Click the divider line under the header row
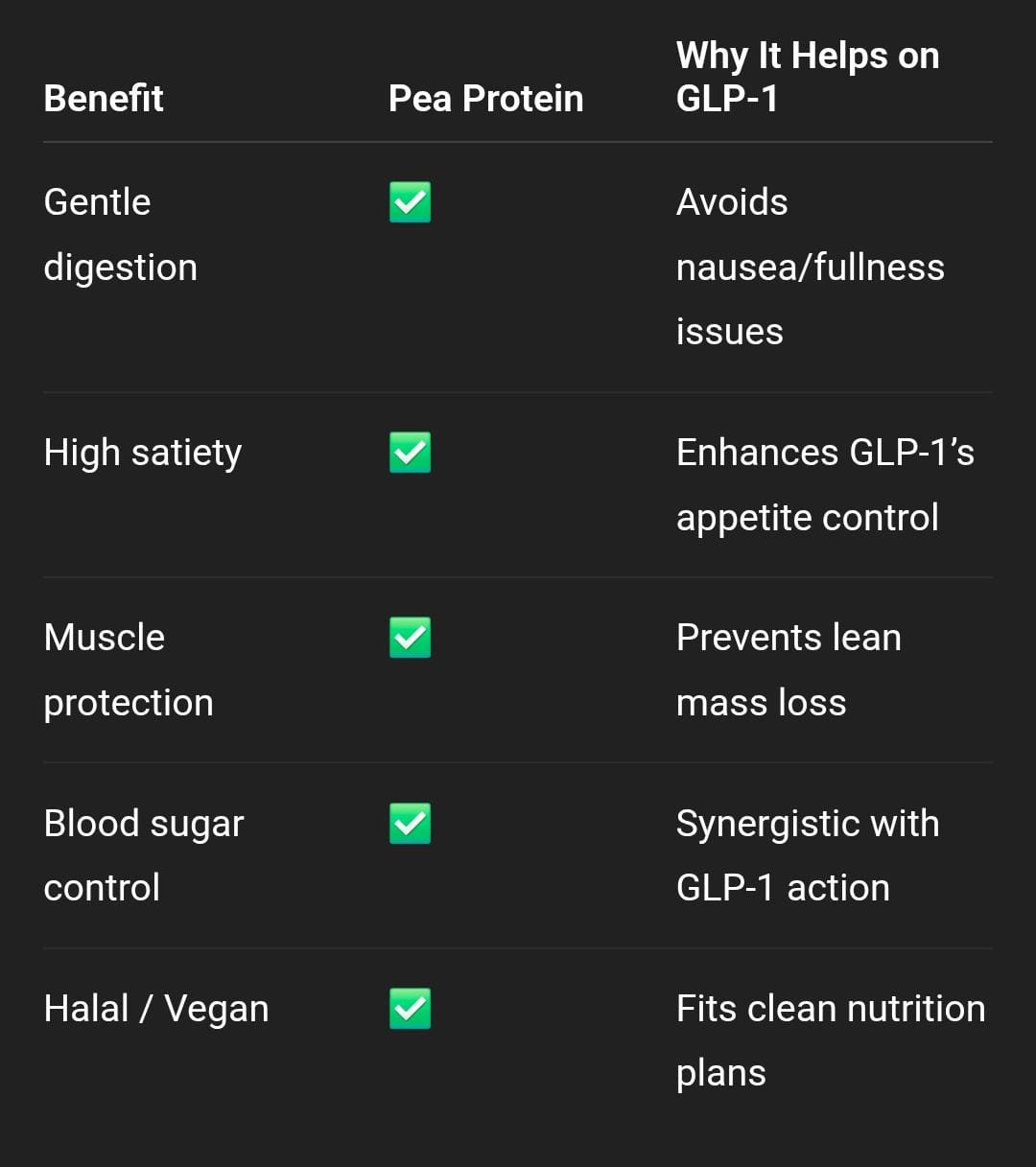 (518, 142)
